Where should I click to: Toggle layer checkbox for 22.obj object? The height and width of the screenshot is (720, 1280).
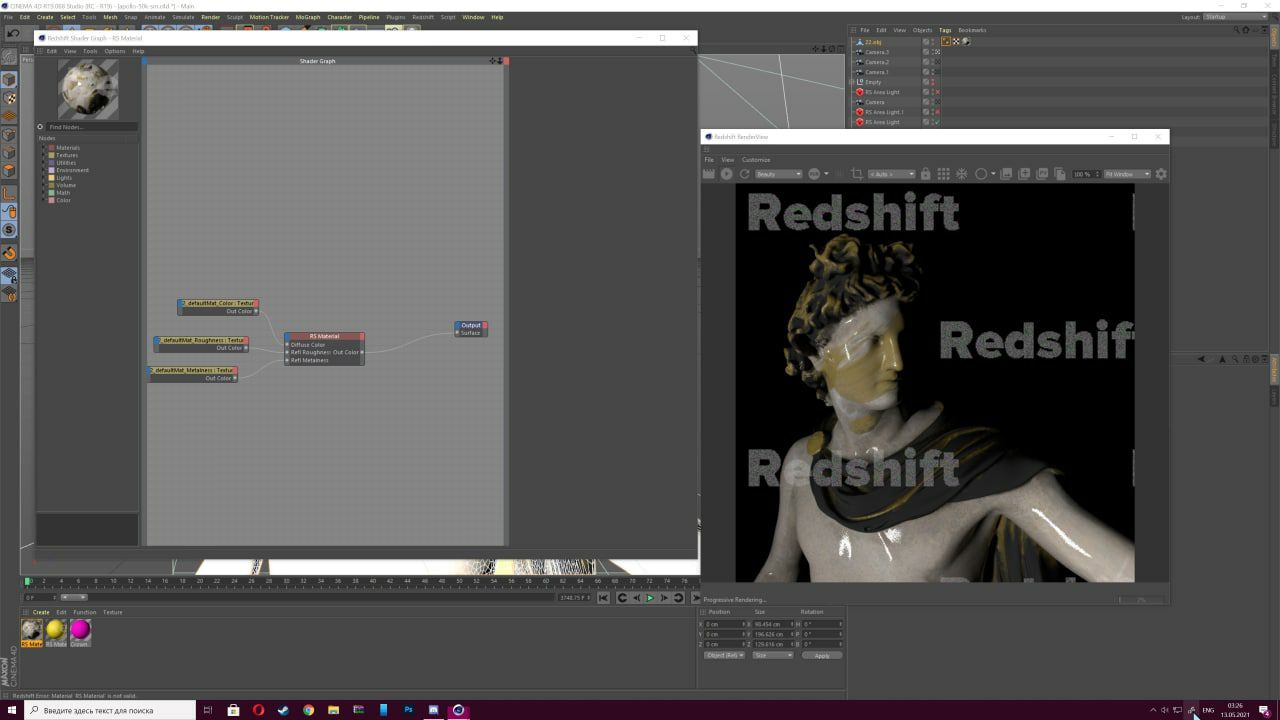[x=926, y=42]
